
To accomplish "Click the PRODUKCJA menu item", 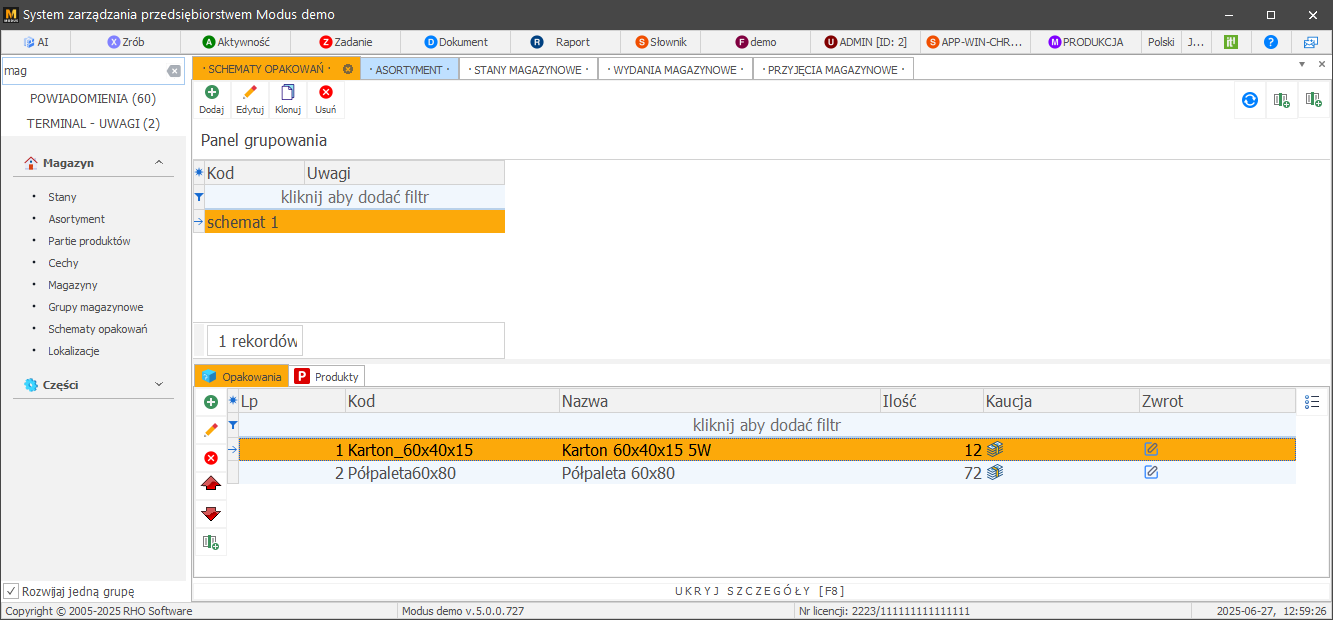I will (x=1085, y=42).
